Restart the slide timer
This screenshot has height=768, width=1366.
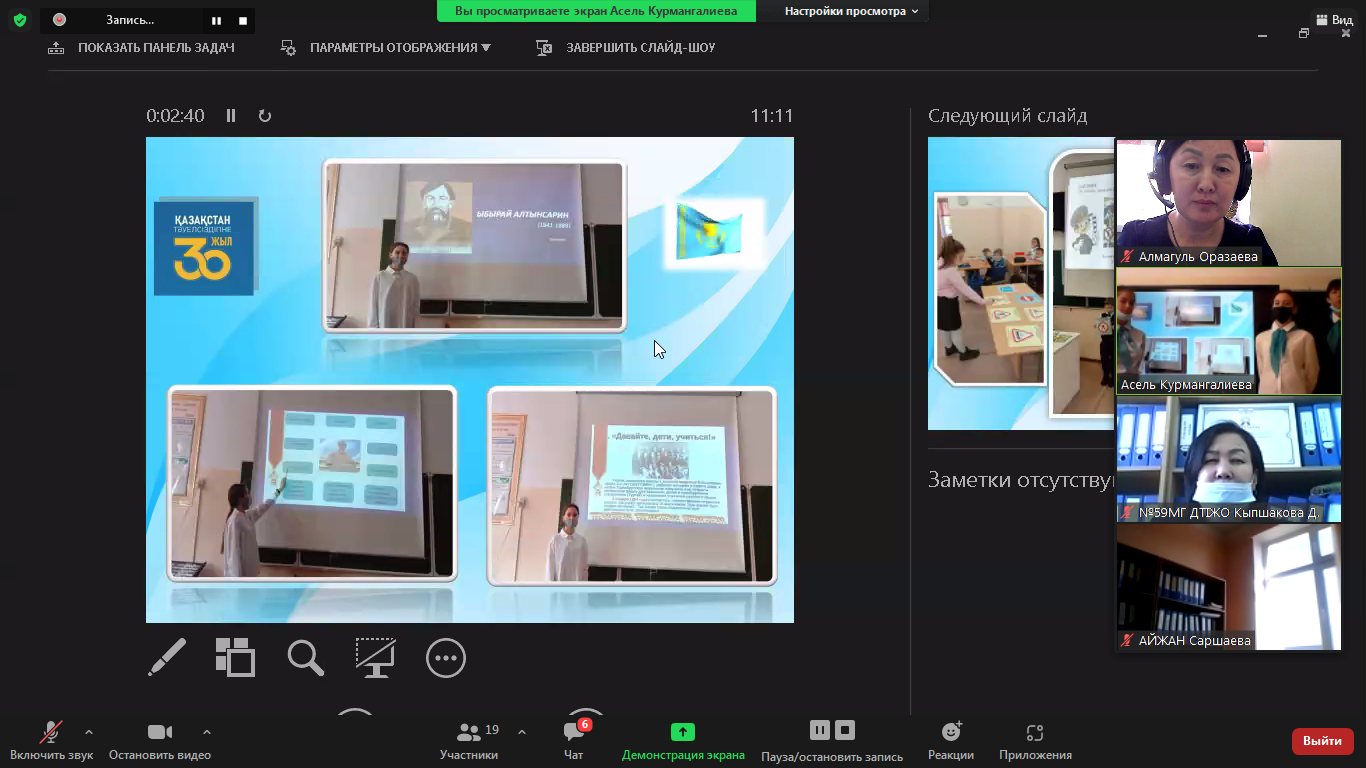pyautogui.click(x=265, y=116)
